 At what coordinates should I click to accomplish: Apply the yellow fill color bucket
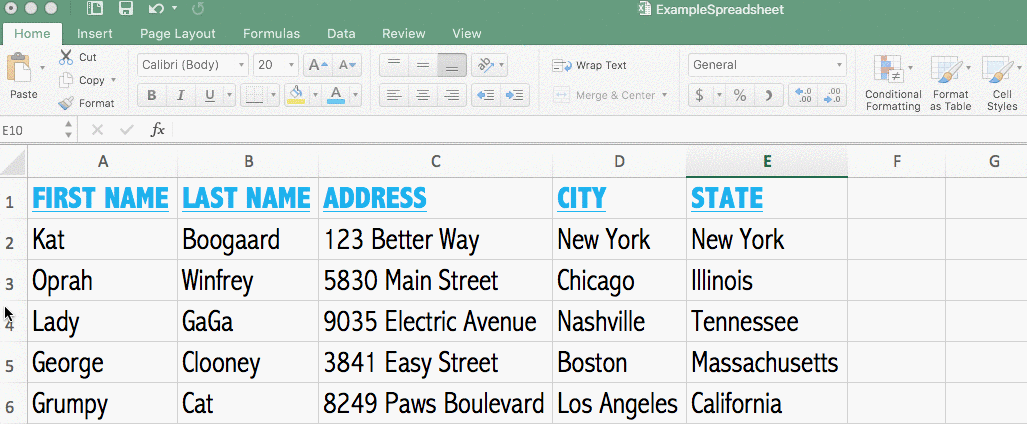coord(296,96)
